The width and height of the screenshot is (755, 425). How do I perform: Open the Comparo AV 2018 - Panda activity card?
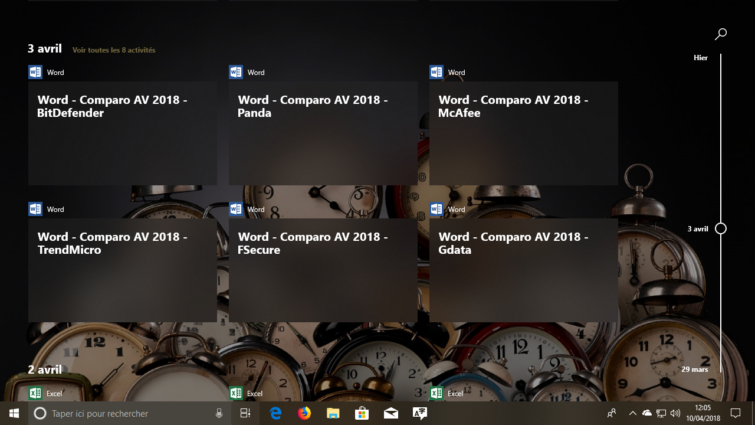(323, 133)
